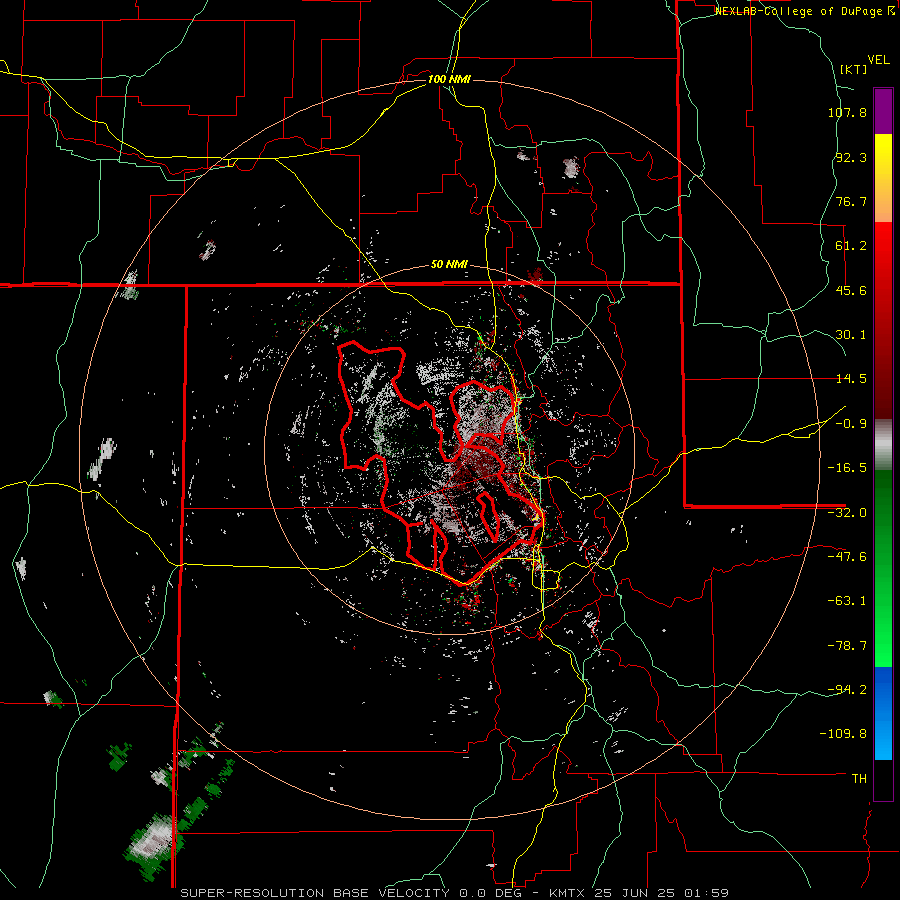Select the 92.3 velocity scale value
The width and height of the screenshot is (900, 900).
click(x=851, y=157)
